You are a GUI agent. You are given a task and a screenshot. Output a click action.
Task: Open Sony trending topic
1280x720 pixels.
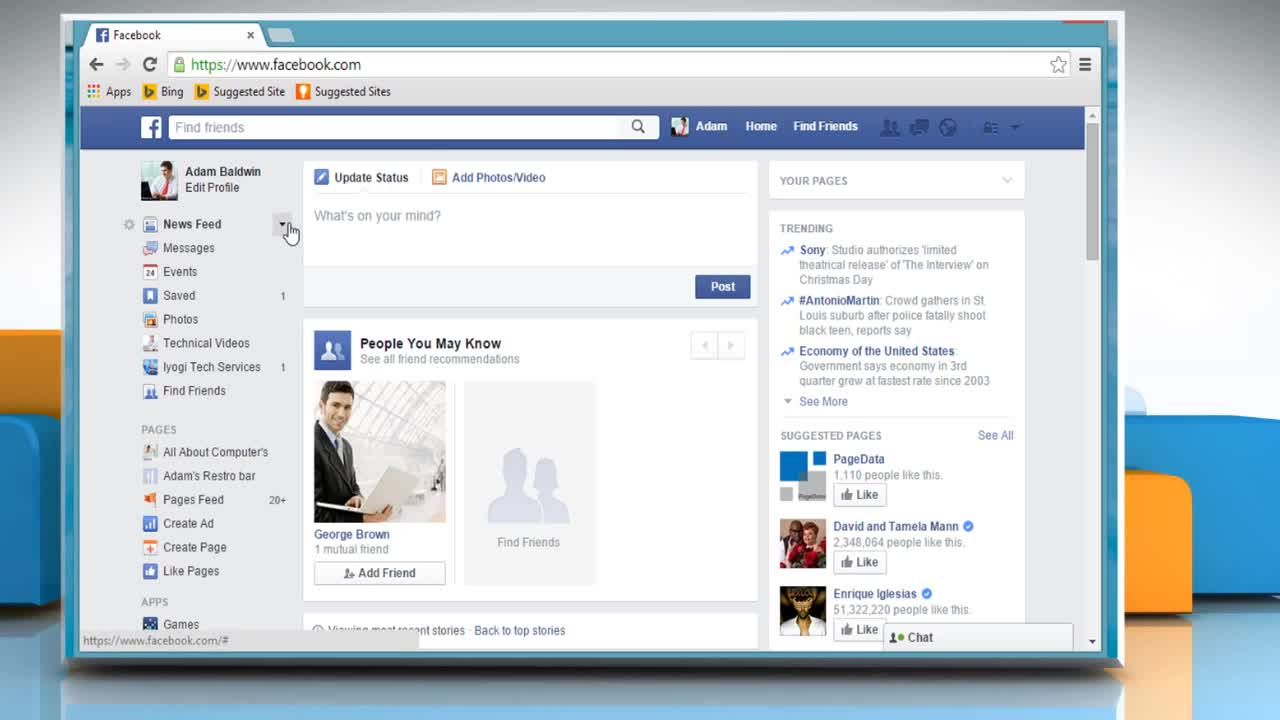813,251
